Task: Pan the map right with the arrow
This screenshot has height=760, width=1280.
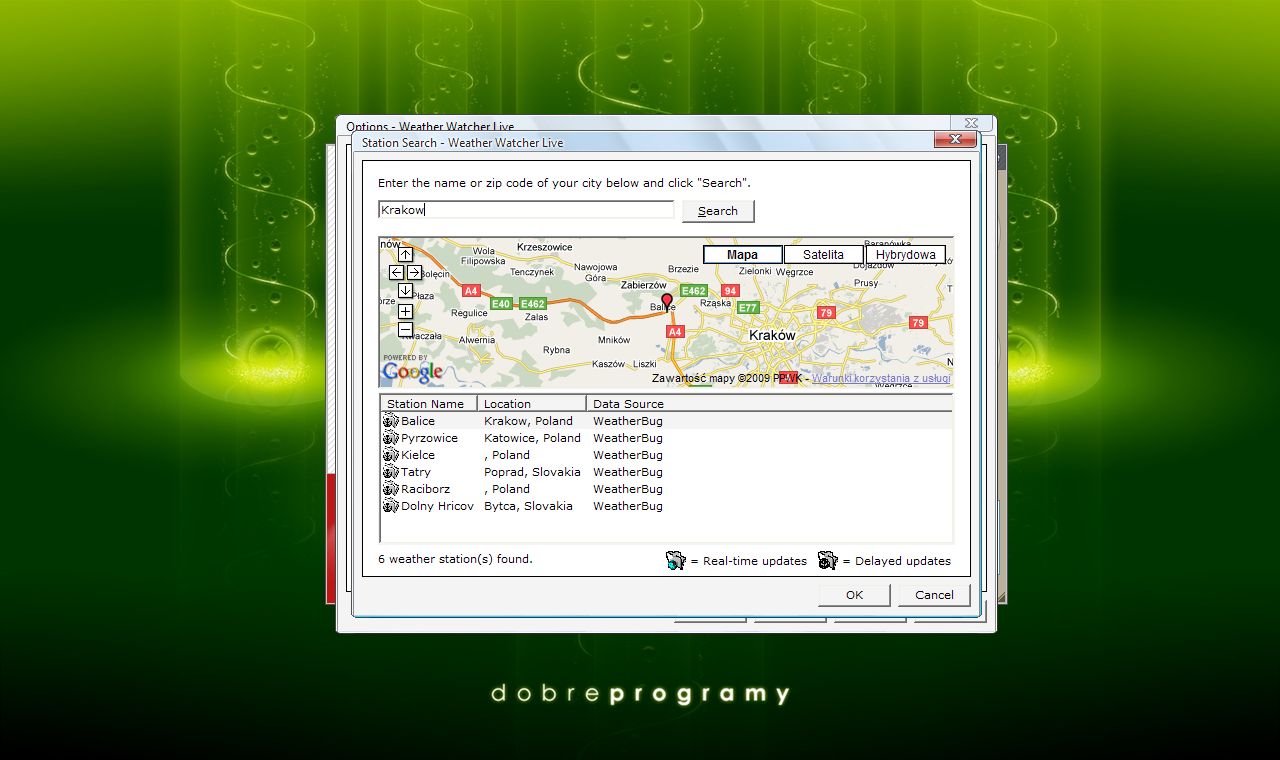Action: (414, 272)
